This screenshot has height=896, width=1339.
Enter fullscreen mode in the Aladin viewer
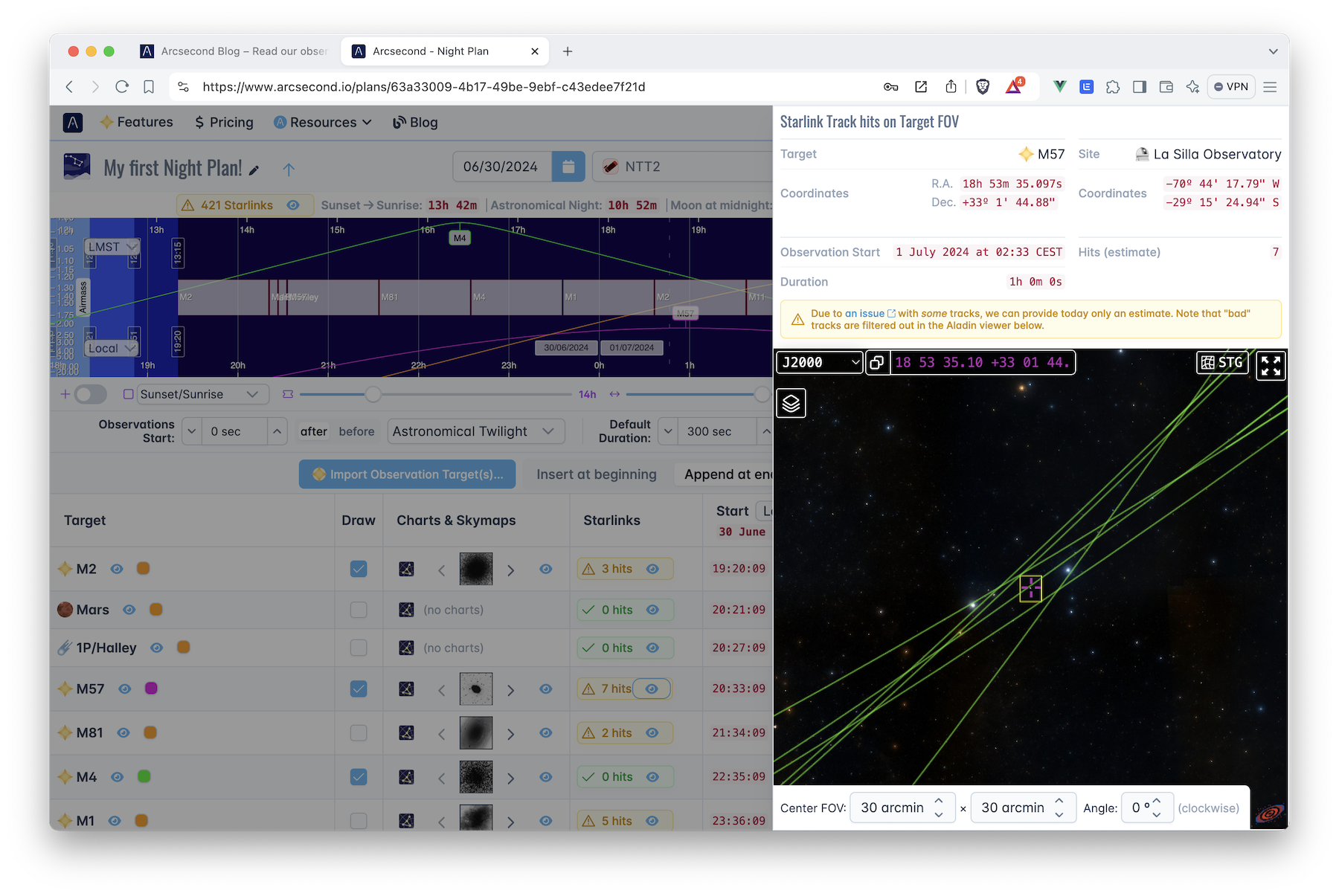(x=1271, y=364)
